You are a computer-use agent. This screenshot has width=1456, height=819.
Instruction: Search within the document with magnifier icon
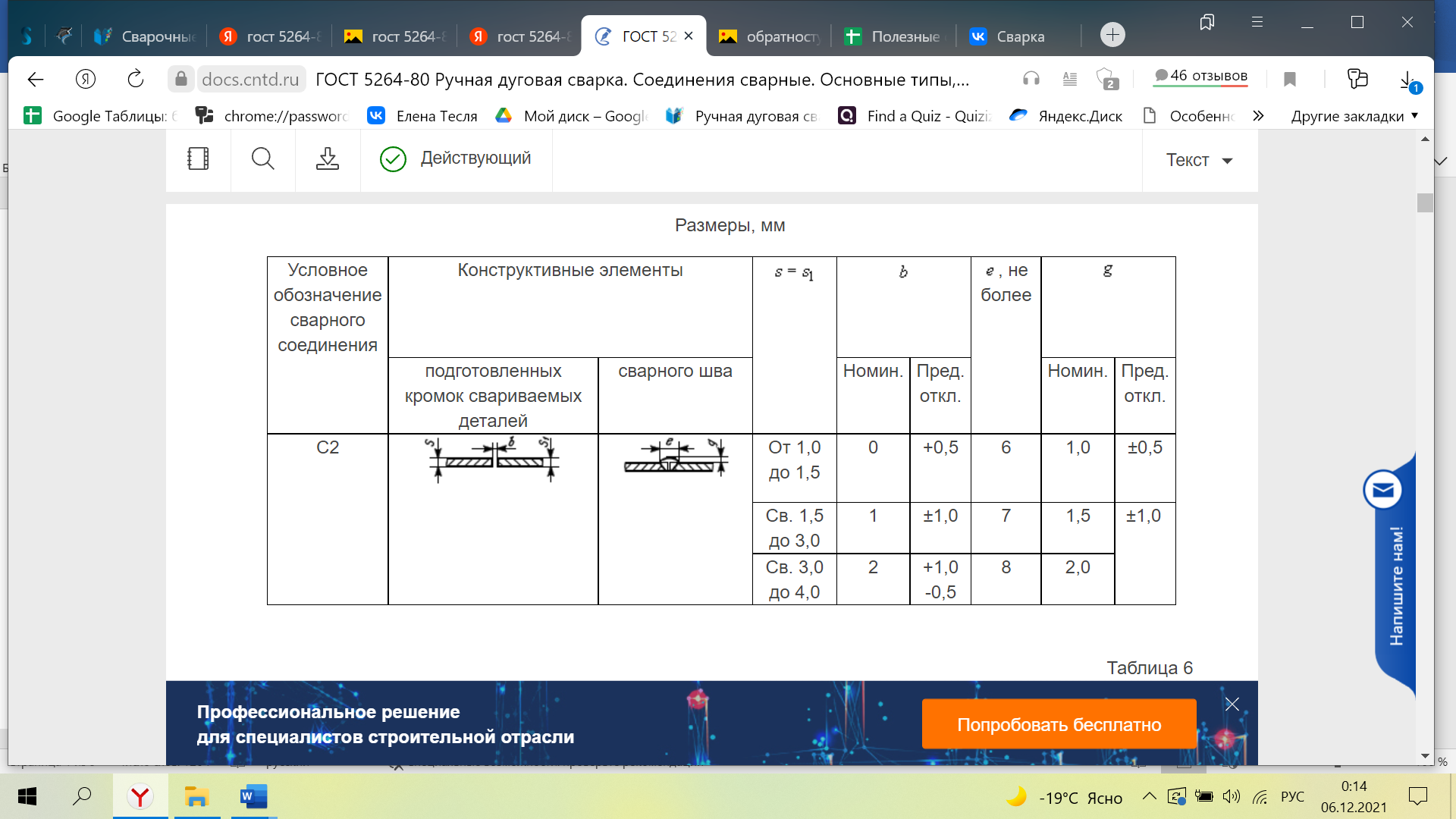point(262,158)
